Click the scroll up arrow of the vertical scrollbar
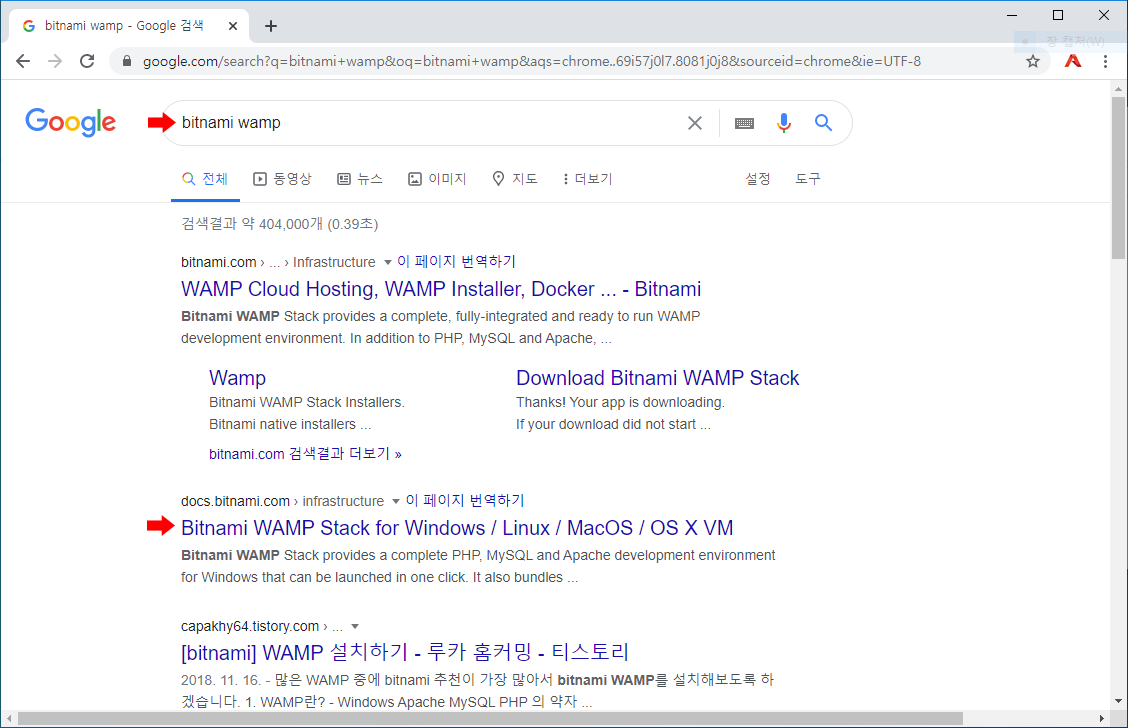Image resolution: width=1128 pixels, height=728 pixels. [x=1118, y=90]
